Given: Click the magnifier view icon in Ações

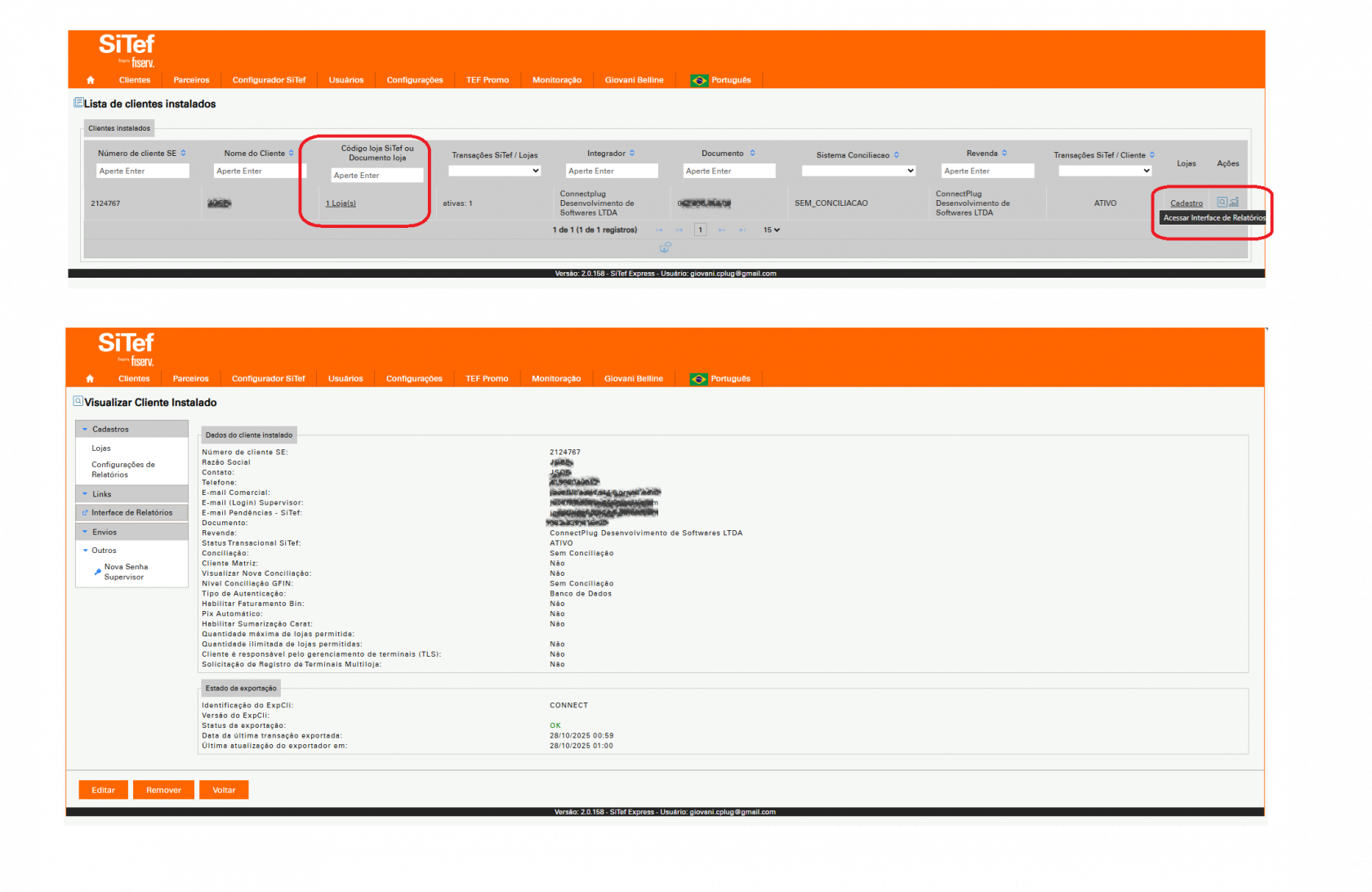Looking at the screenshot, I should click(x=1222, y=202).
